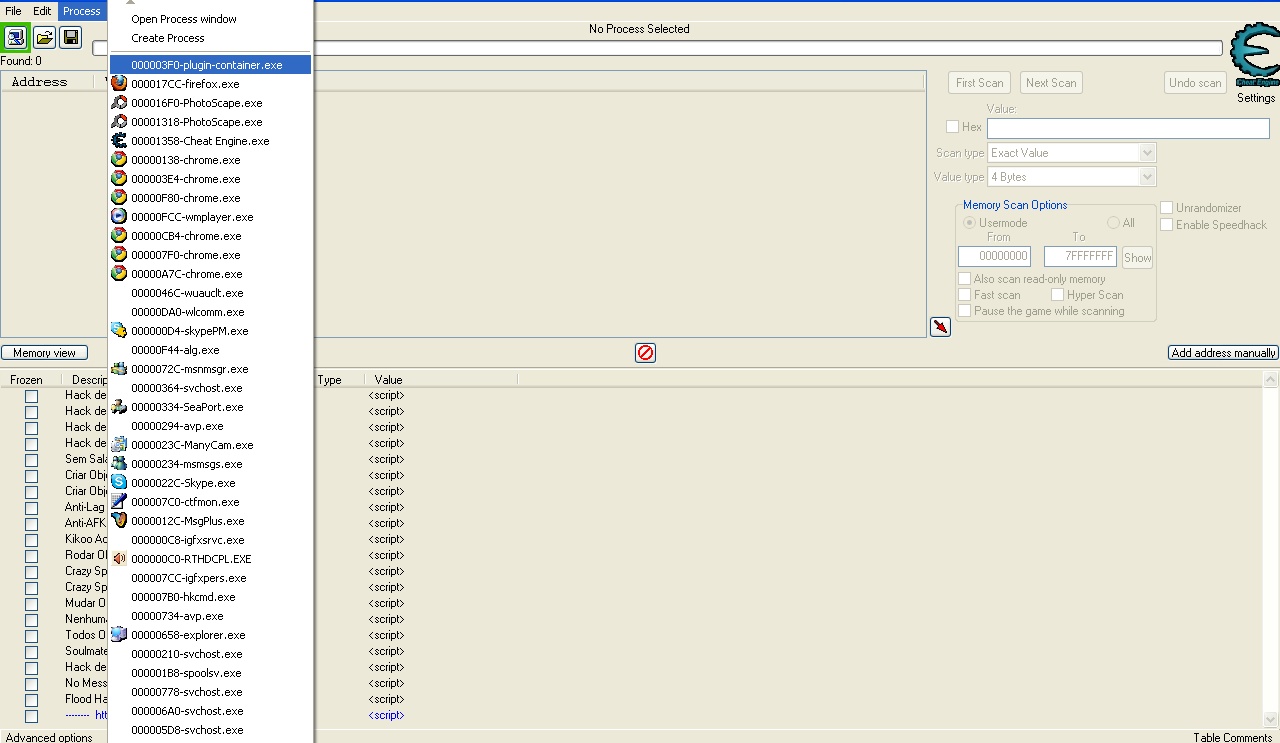Tick the Frozen checkbox for Soulmate row
Viewport: 1280px width, 743px height.
click(31, 652)
